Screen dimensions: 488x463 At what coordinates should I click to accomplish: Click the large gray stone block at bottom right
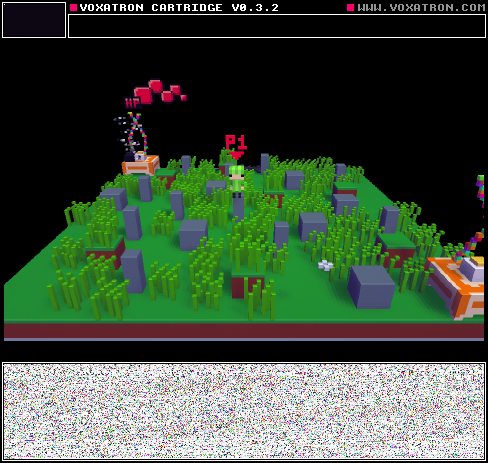[x=371, y=287]
